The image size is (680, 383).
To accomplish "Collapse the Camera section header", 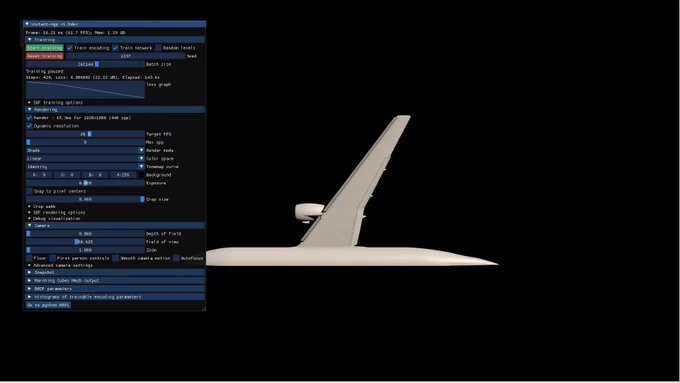I will point(115,226).
